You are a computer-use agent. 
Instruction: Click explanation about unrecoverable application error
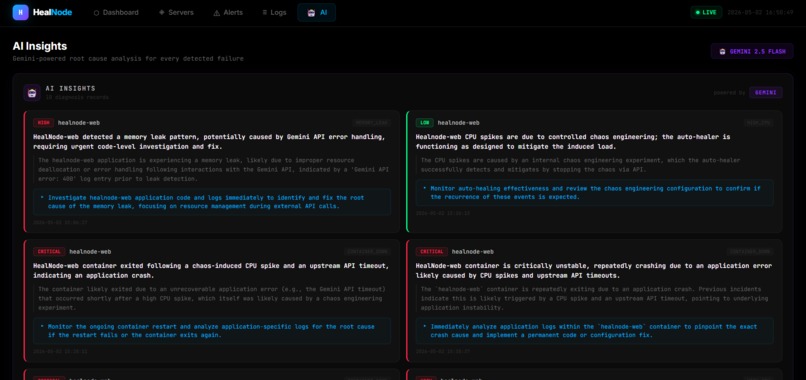pyautogui.click(x=212, y=298)
